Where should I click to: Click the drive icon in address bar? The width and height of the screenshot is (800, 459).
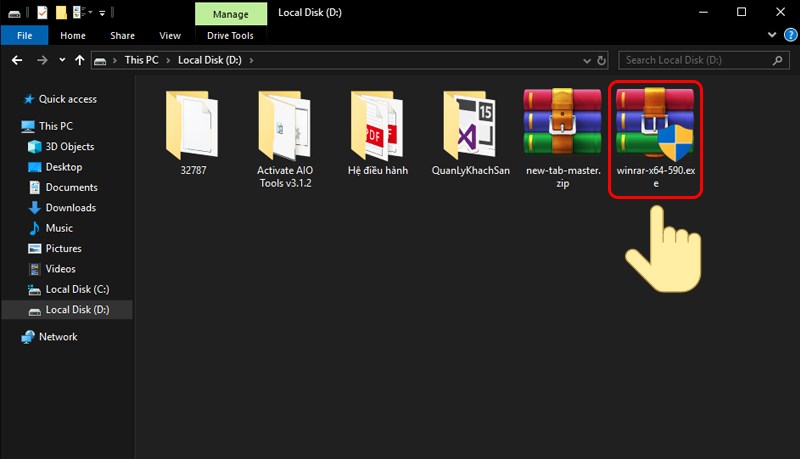100,61
